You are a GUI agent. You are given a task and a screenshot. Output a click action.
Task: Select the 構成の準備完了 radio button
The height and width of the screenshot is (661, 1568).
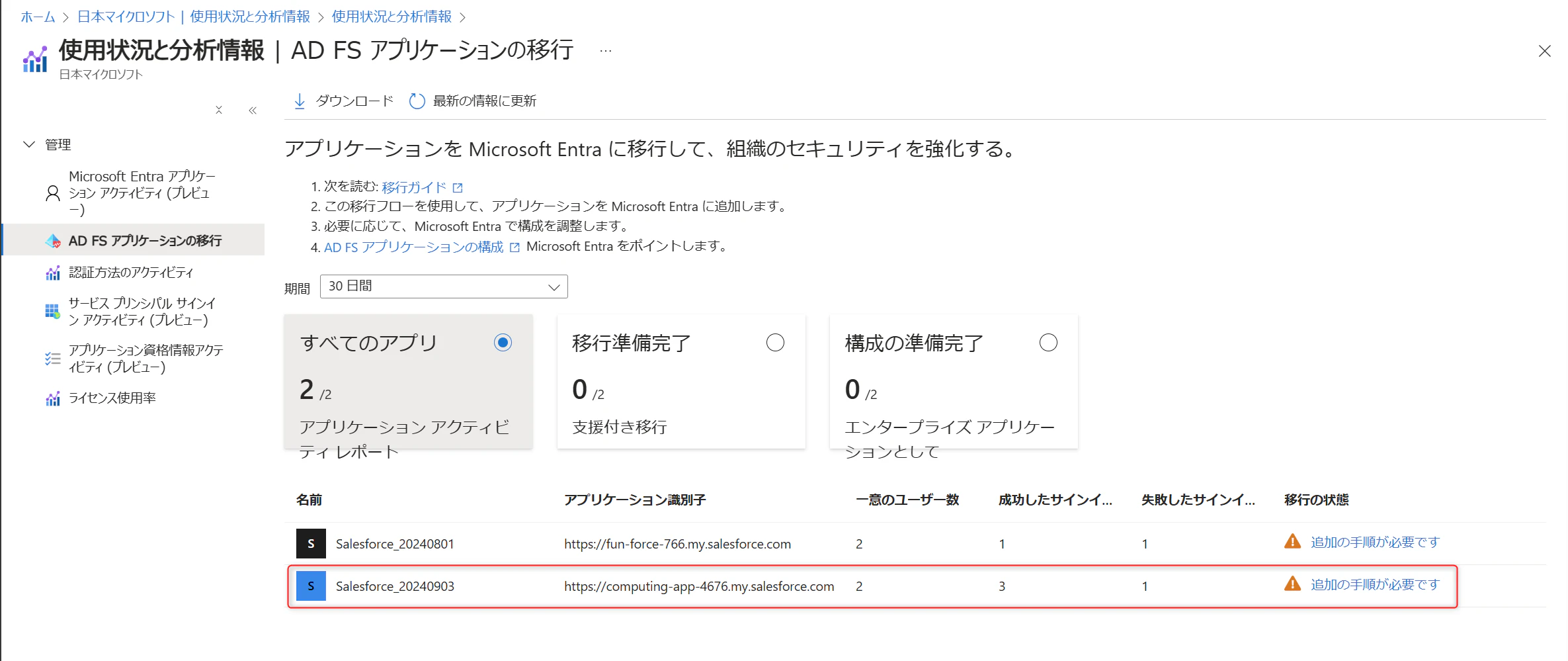[x=1048, y=343]
